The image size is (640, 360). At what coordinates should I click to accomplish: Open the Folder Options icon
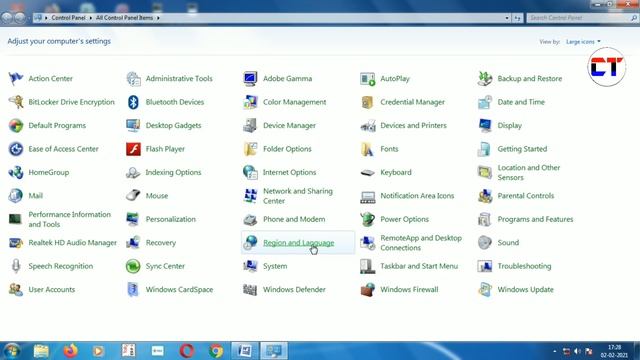tap(250, 149)
